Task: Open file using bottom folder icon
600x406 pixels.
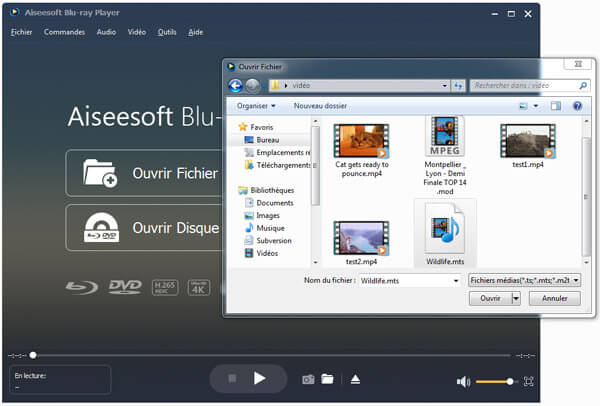Action: pyautogui.click(x=327, y=380)
